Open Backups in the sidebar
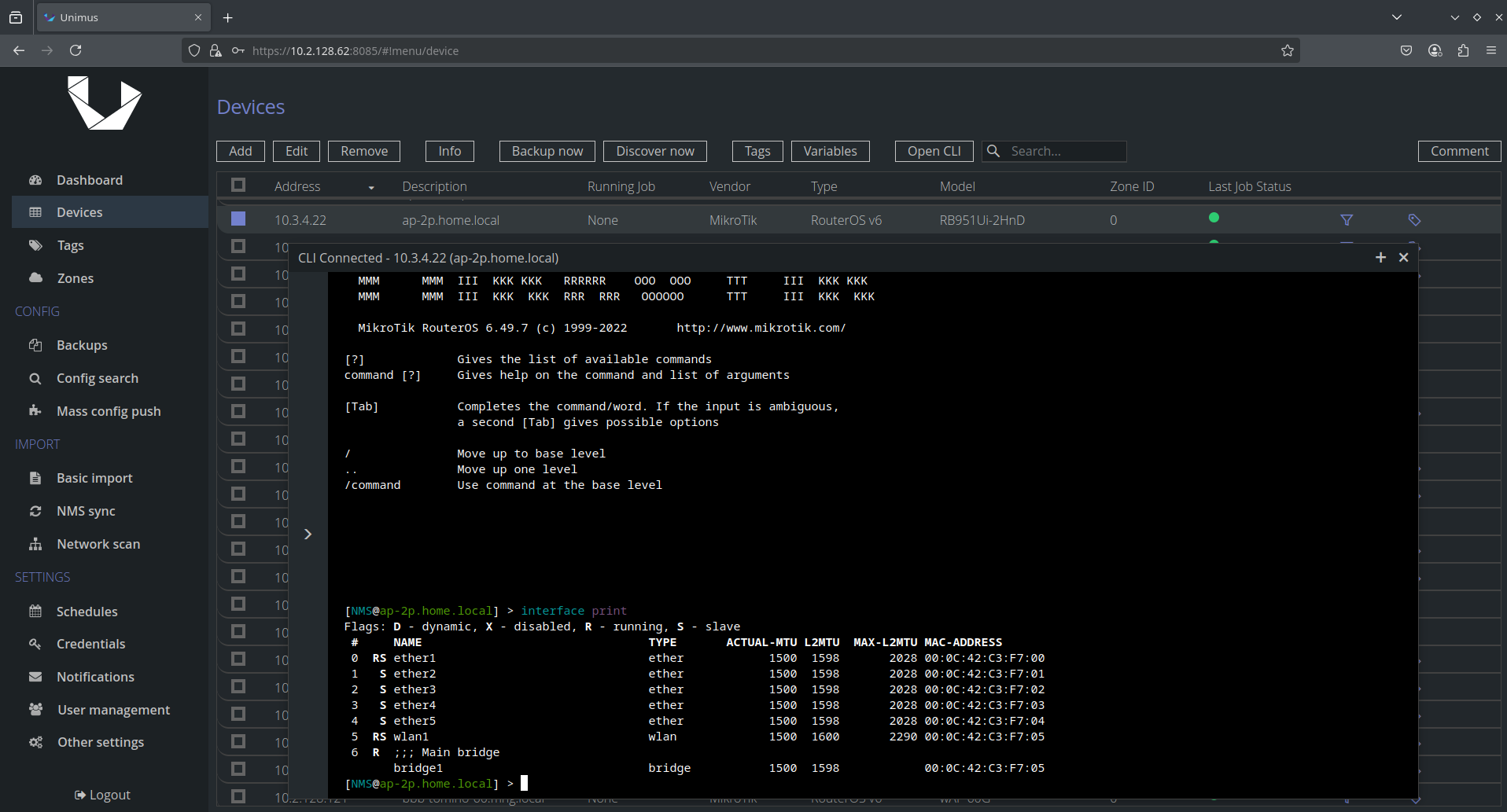 (x=82, y=345)
